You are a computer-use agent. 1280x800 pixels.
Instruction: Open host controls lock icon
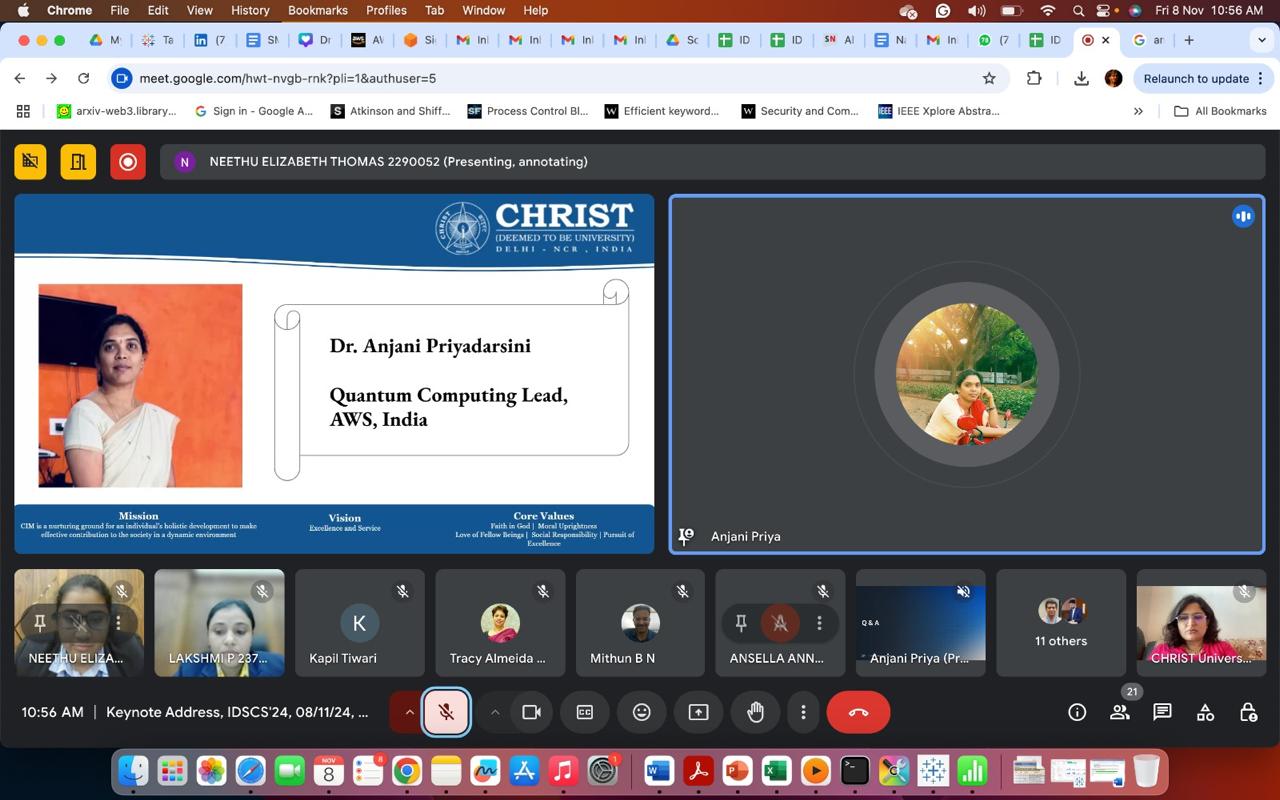click(x=1248, y=712)
